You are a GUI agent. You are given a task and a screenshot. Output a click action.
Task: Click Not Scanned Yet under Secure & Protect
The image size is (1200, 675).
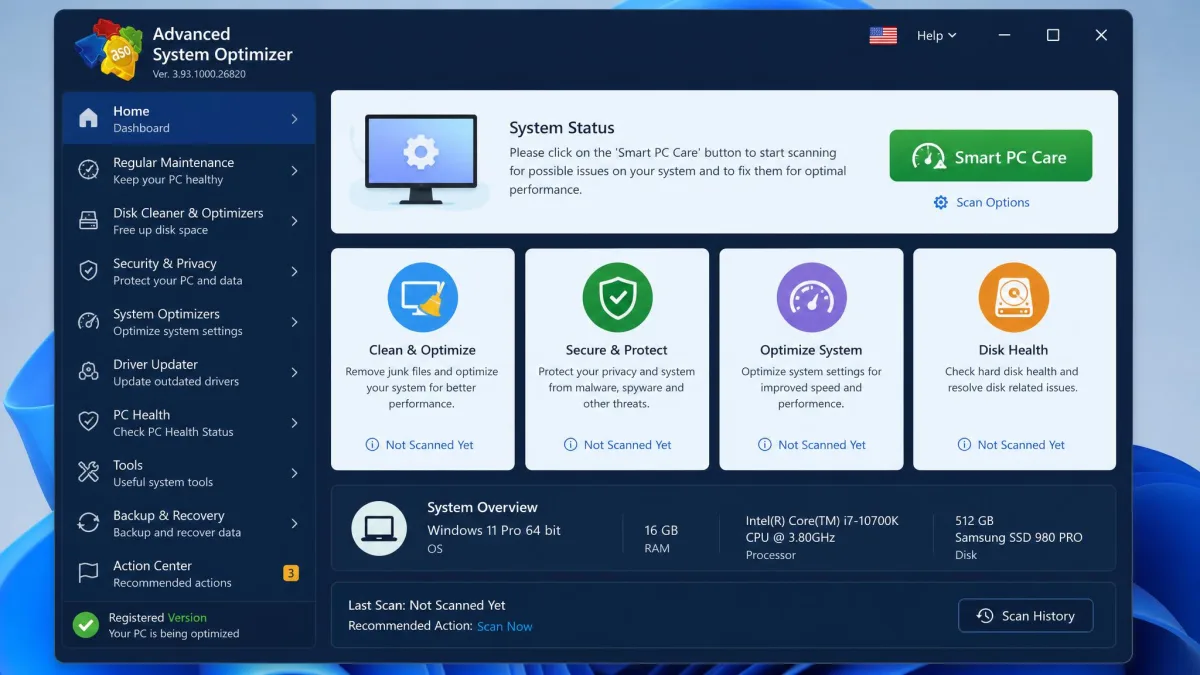[x=627, y=445]
